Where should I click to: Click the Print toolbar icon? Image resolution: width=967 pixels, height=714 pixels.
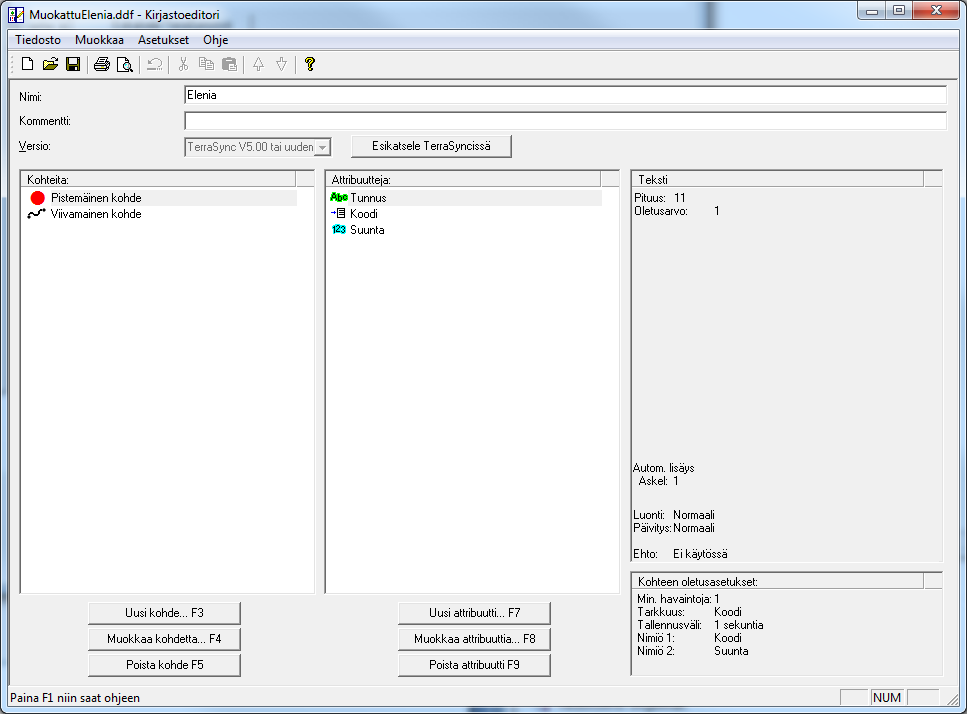[x=102, y=64]
